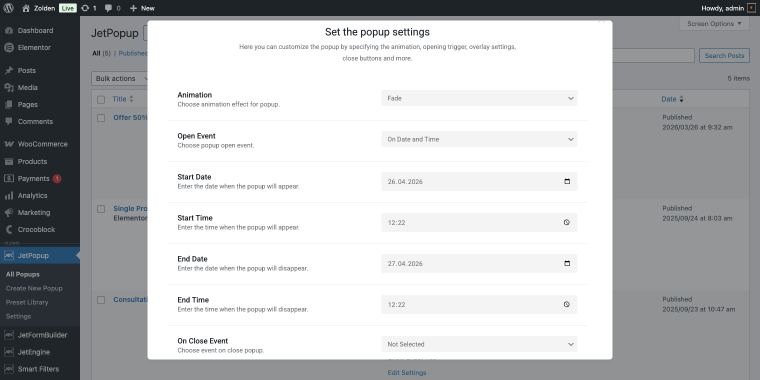Click the Media sidebar icon
760x380 pixels.
[9, 87]
